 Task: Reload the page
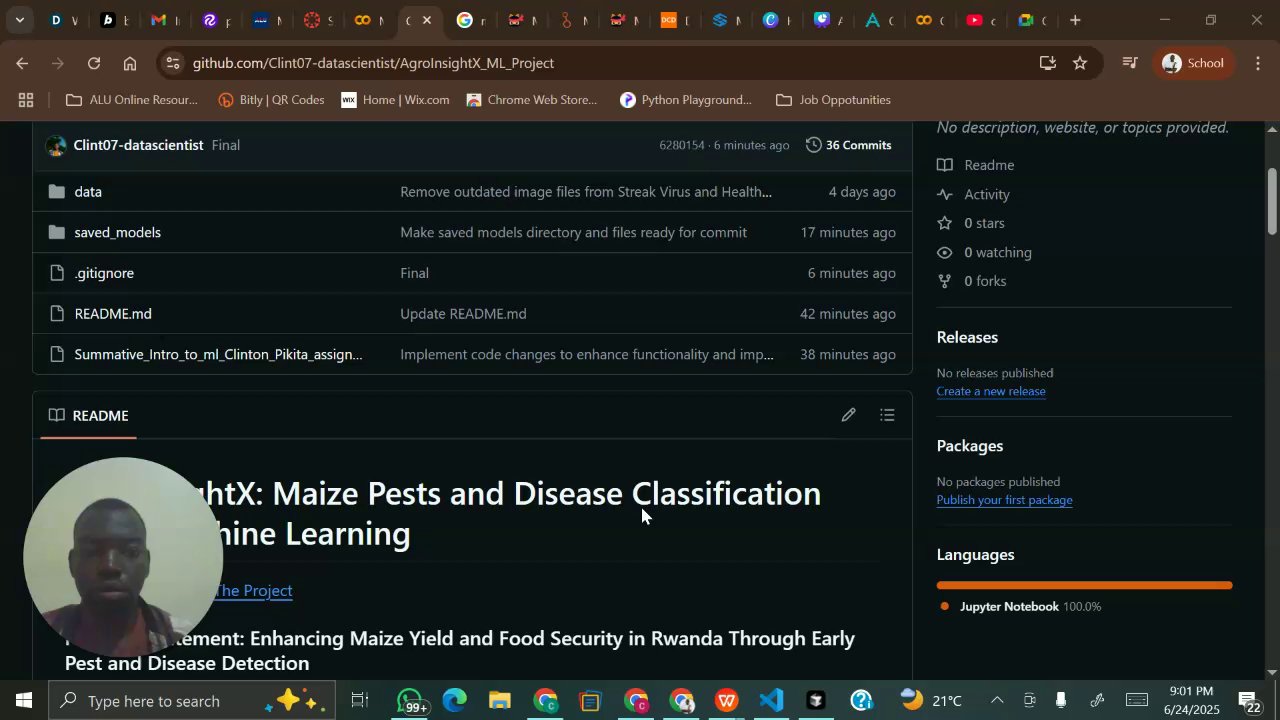click(94, 63)
